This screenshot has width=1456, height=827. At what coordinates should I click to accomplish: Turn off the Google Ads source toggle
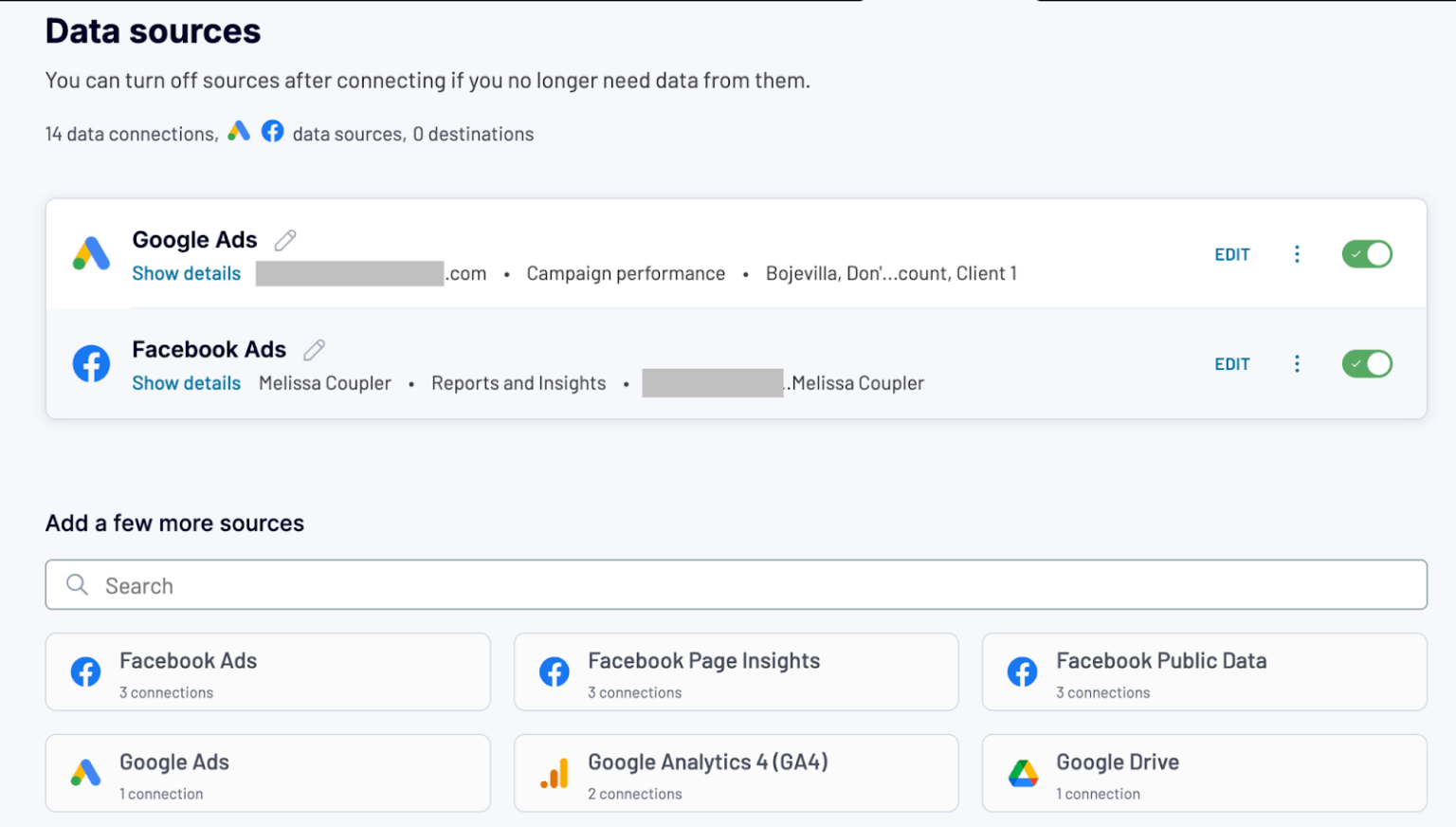(x=1366, y=254)
